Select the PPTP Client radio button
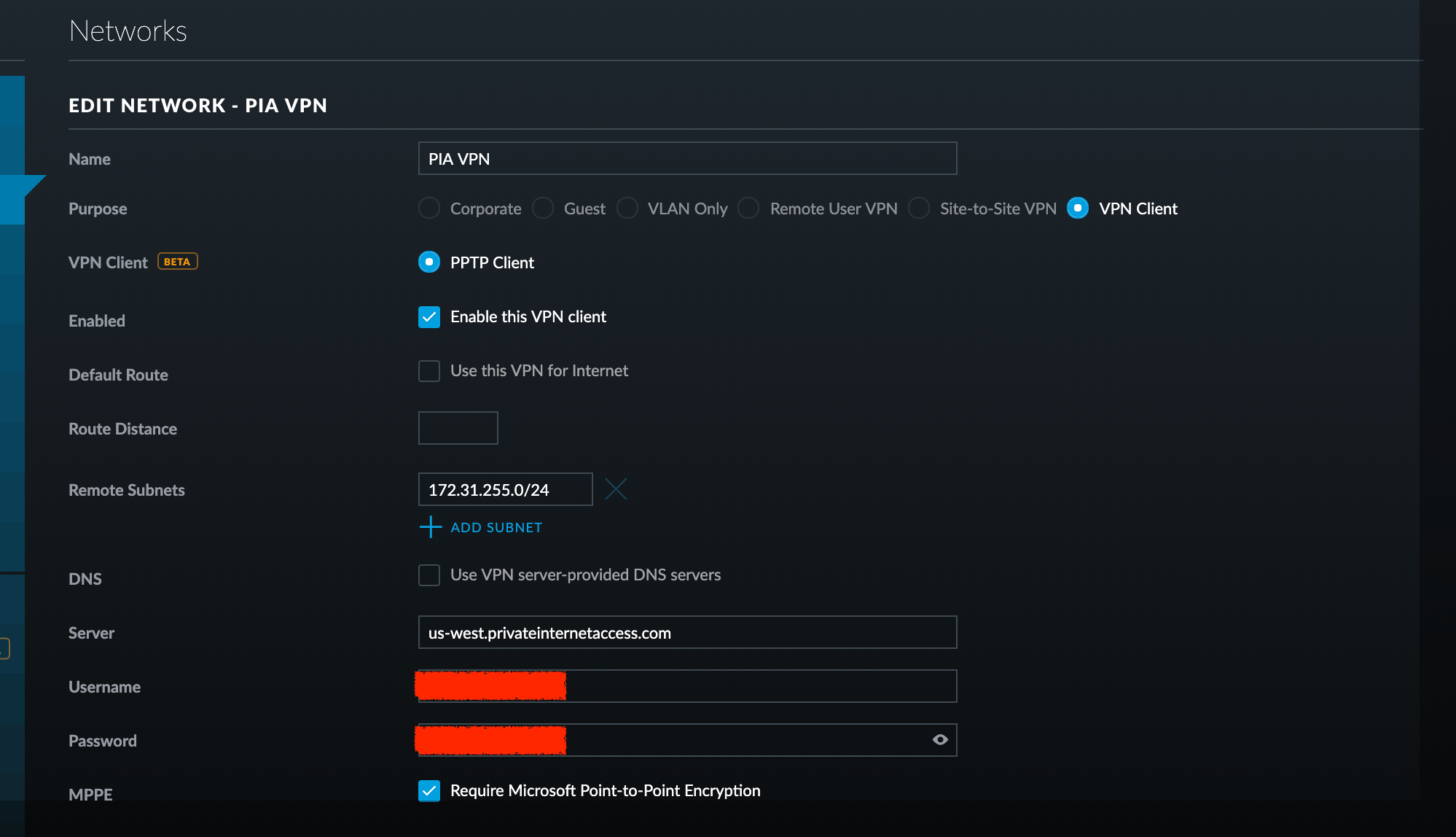Image resolution: width=1456 pixels, height=837 pixels. [x=429, y=262]
